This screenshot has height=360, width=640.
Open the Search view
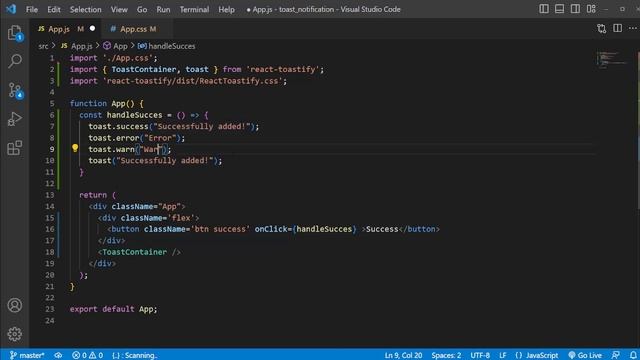coord(15,61)
